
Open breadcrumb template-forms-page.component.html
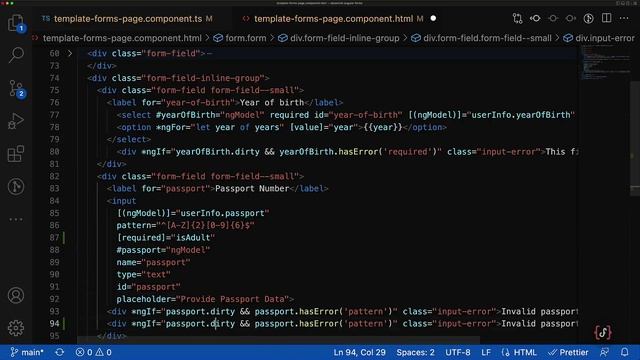click(122, 38)
